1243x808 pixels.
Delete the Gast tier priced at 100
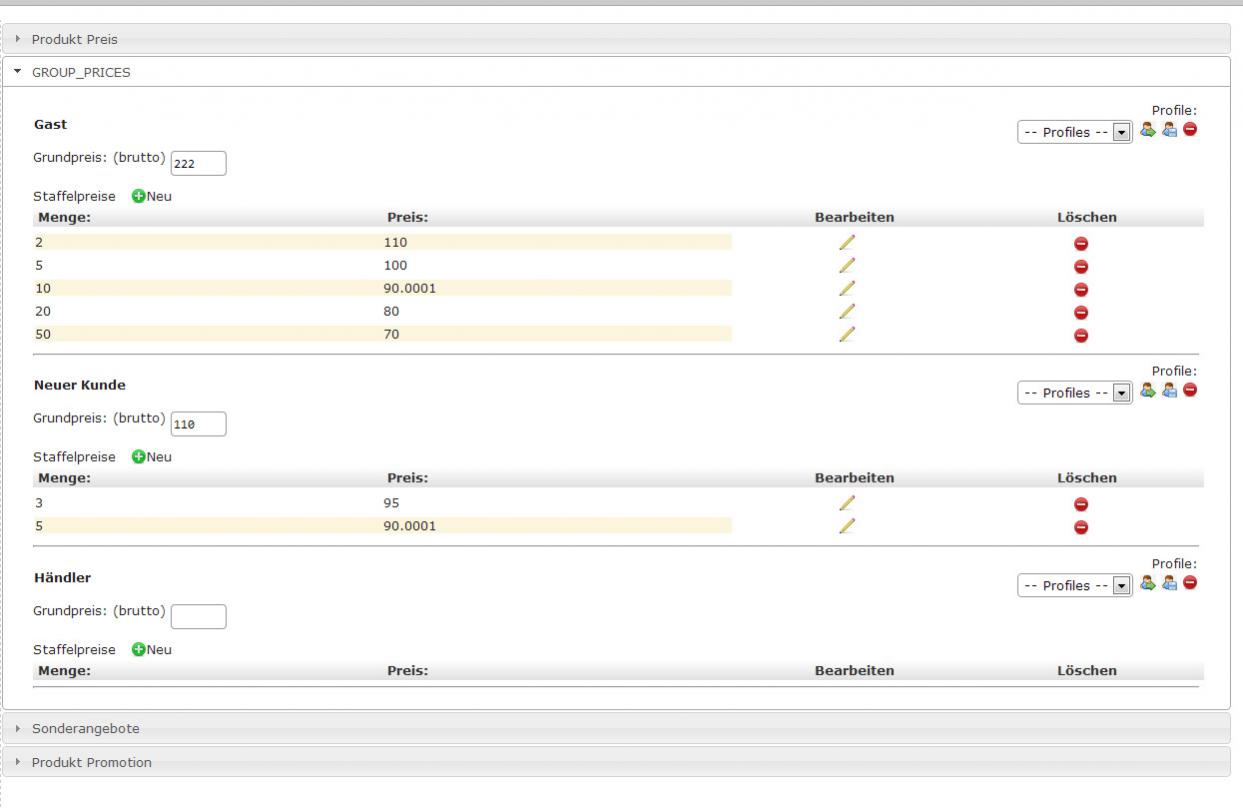pos(1080,266)
